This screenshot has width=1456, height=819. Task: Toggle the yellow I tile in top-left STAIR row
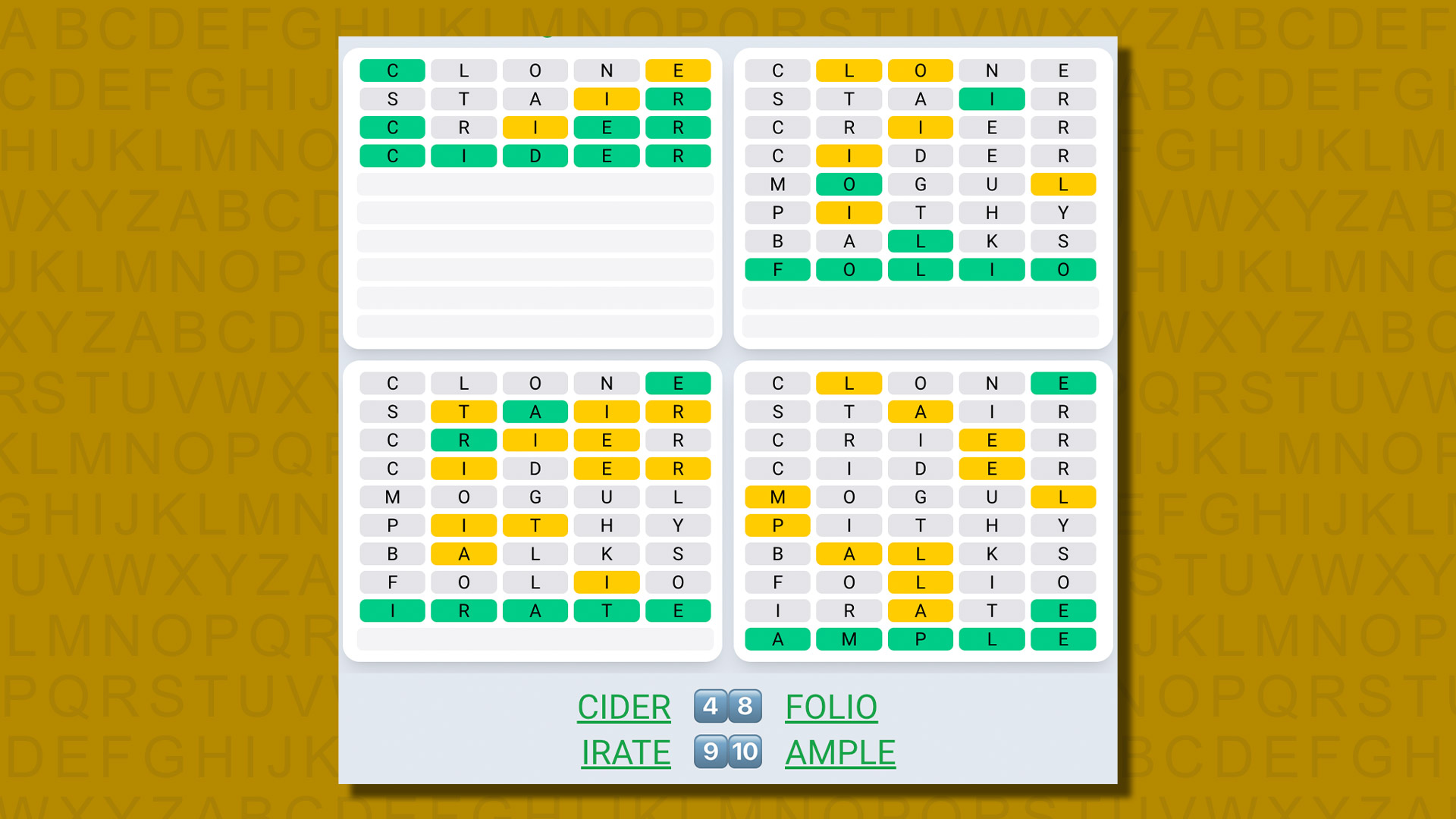pos(608,97)
